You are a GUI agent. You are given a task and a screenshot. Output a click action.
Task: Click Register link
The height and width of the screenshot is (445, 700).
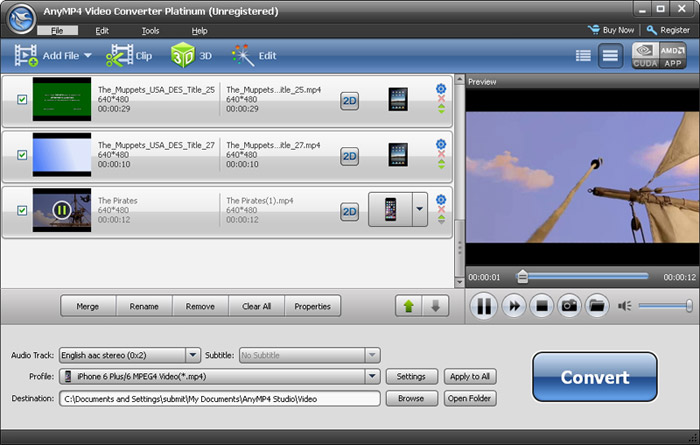(x=668, y=30)
